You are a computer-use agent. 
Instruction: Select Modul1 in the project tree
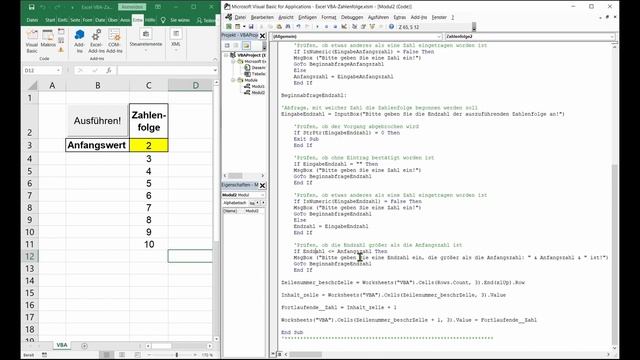pyautogui.click(x=255, y=87)
